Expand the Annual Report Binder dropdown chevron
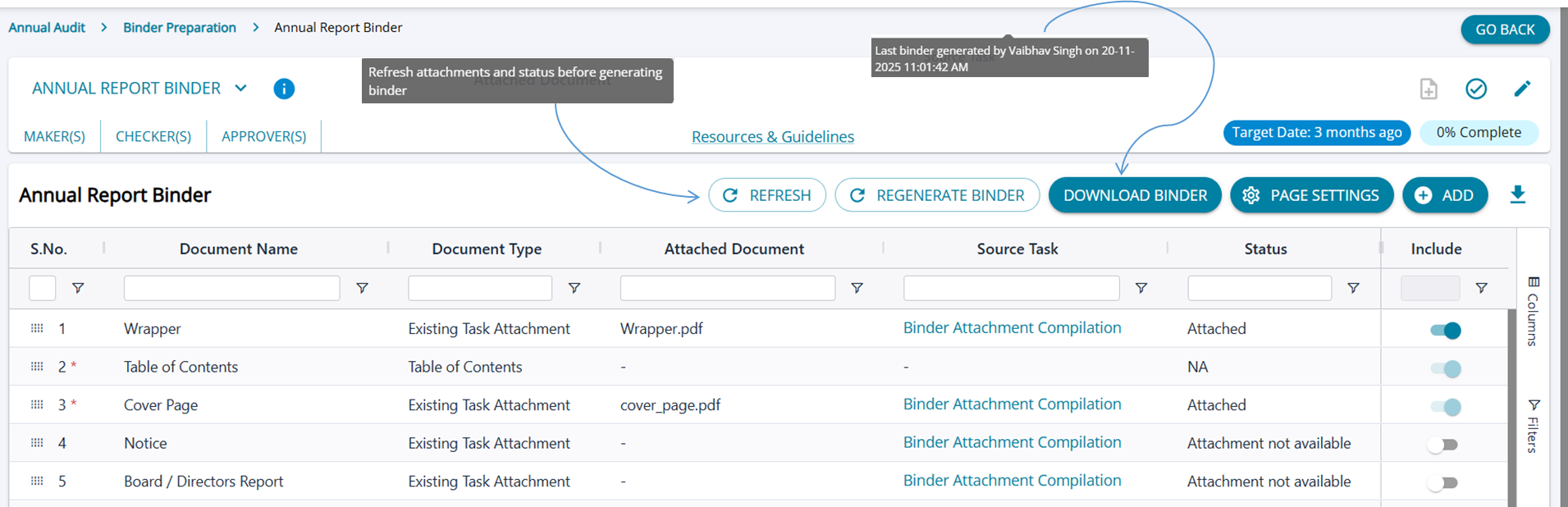Screen dimensions: 1568x507 tap(240, 88)
